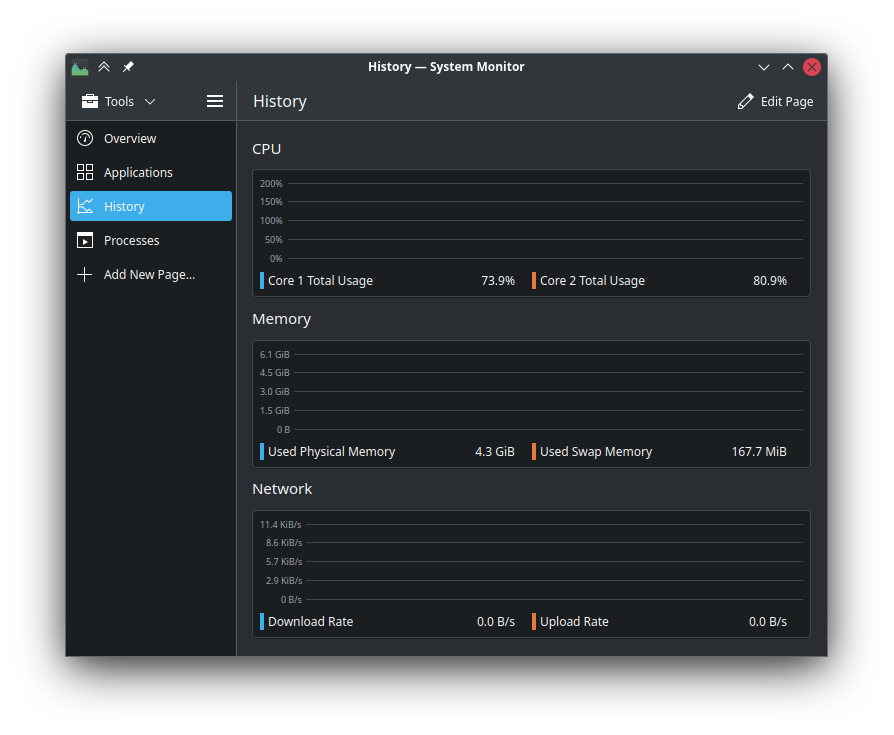Toggle keep-above with the double chevron icon
The height and width of the screenshot is (735, 894).
pyautogui.click(x=104, y=67)
